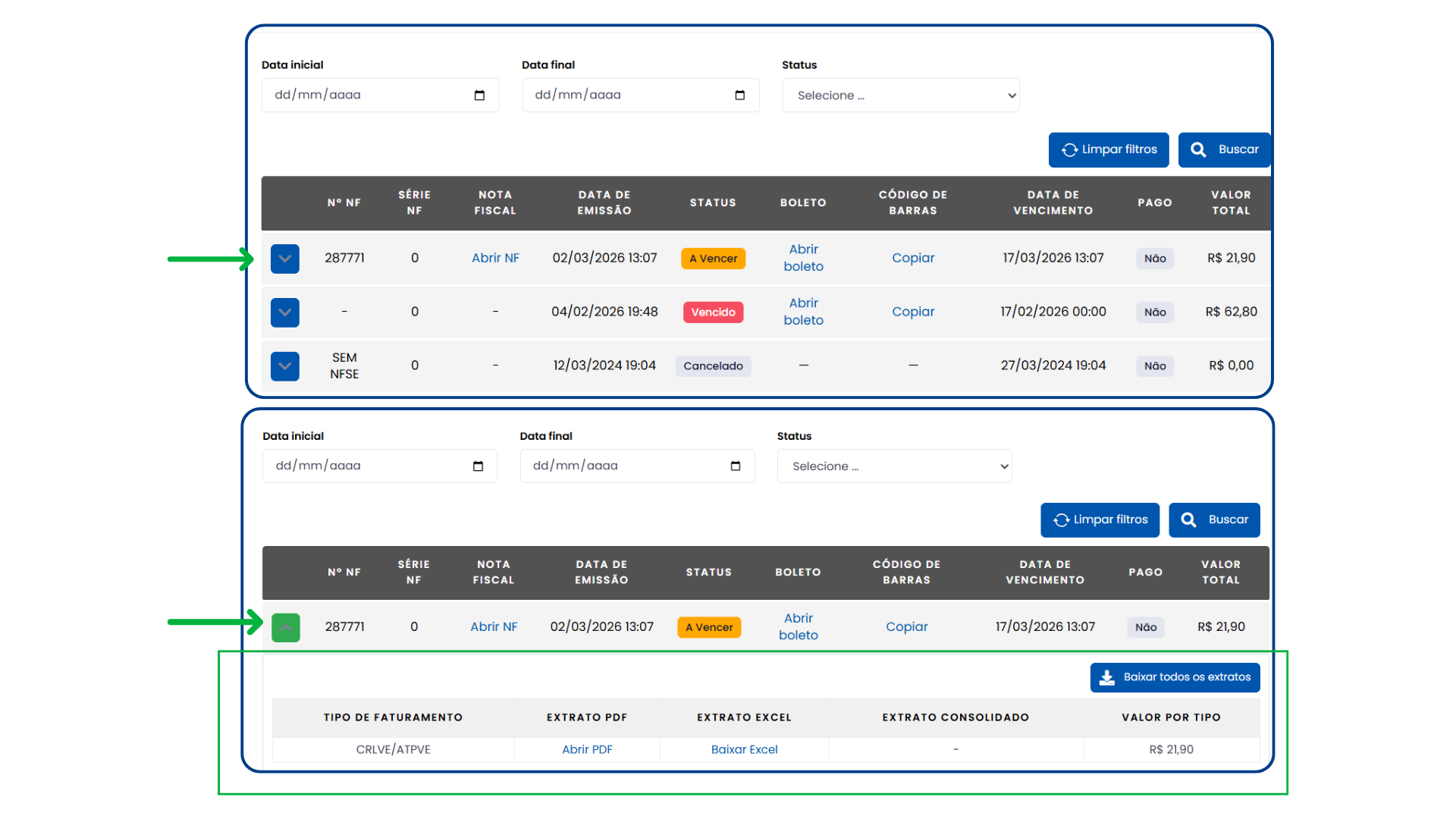This screenshot has height=819, width=1456.
Task: Click the top Limpar filtros button with the refresh icon
Action: point(1109,150)
